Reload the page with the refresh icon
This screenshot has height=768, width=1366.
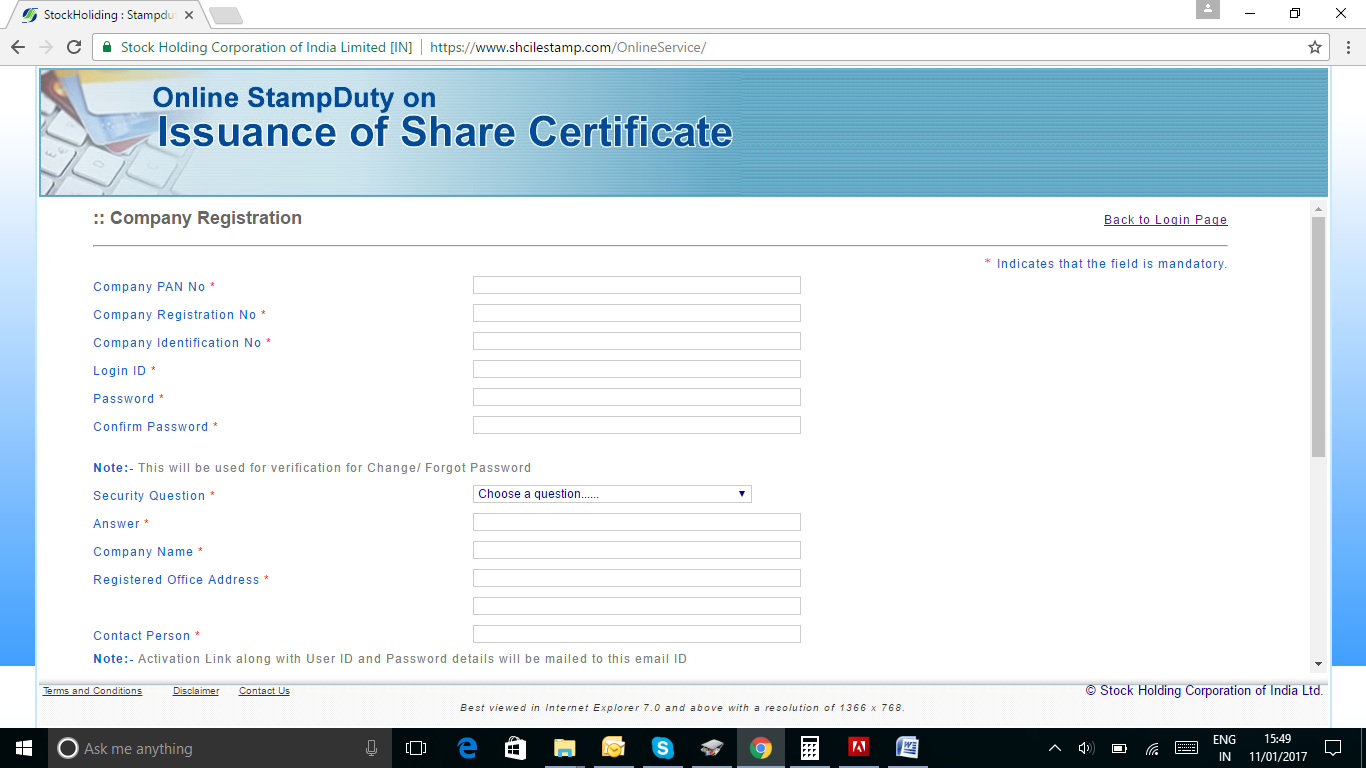pos(73,47)
